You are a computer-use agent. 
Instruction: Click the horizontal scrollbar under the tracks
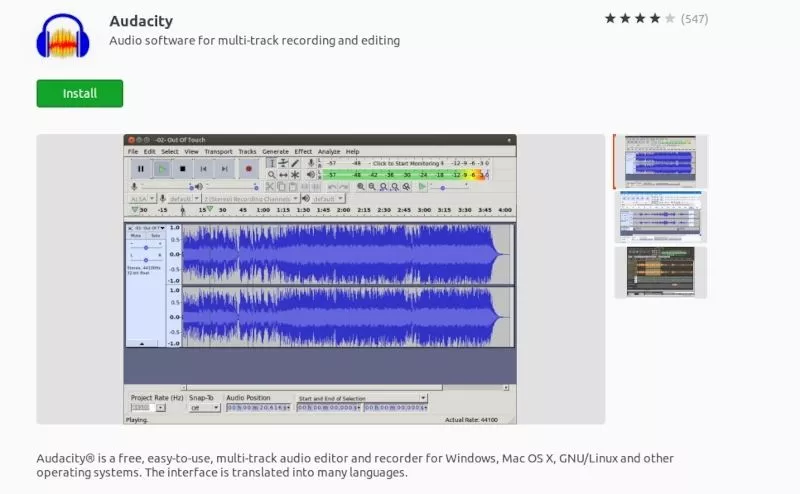pos(344,387)
